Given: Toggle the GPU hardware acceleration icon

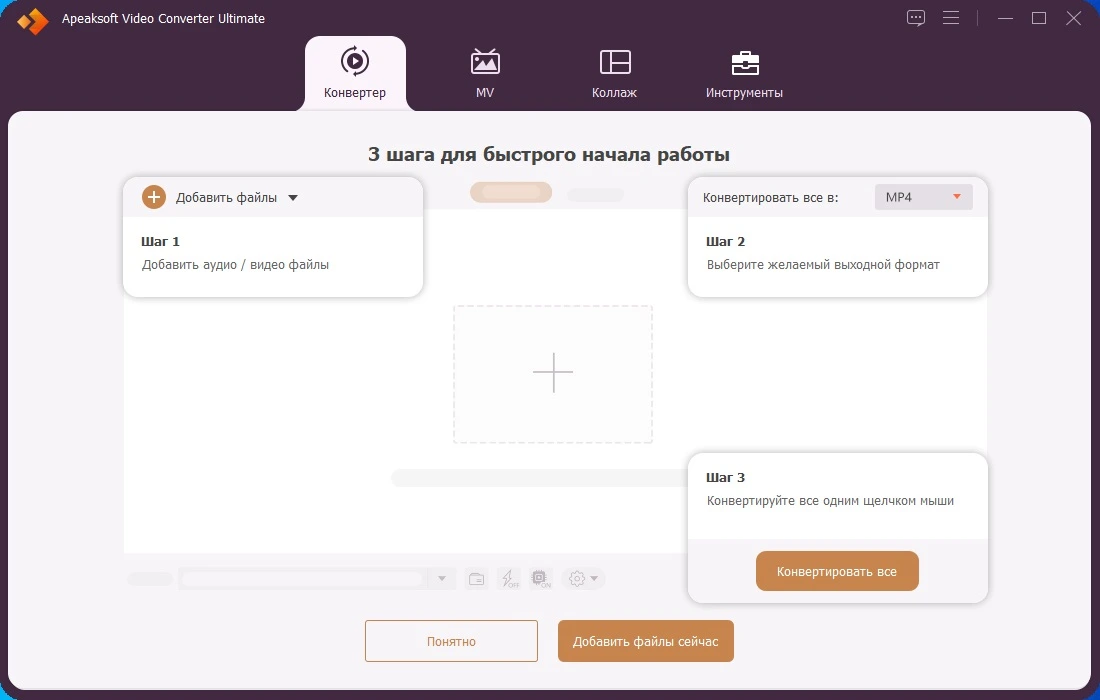Looking at the screenshot, I should coord(541,579).
